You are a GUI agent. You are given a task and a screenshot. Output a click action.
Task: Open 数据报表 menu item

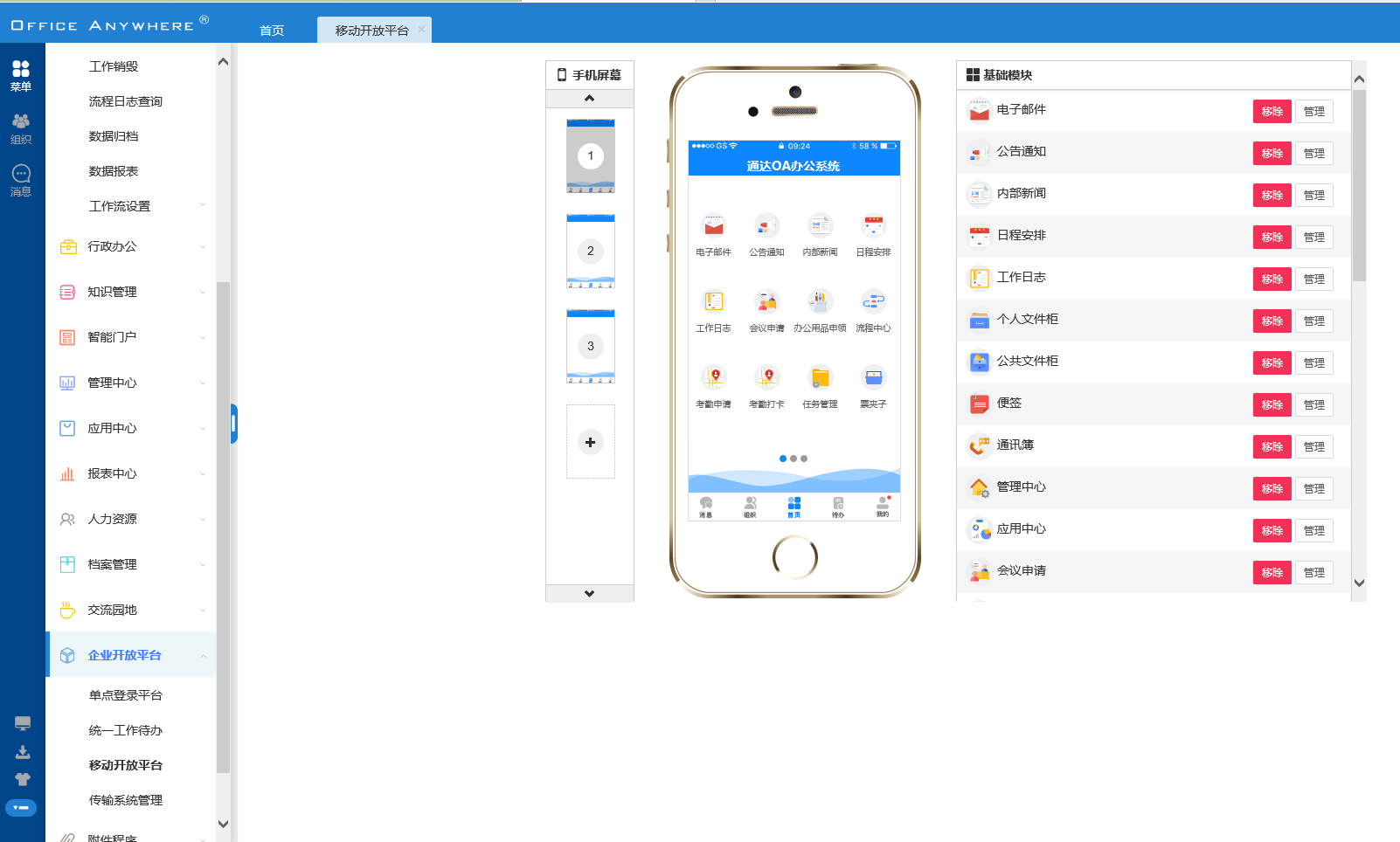114,171
